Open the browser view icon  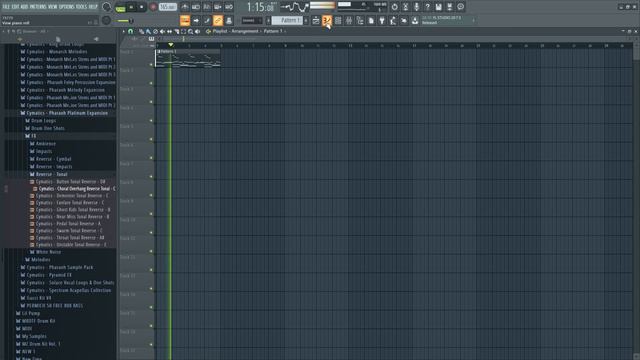(x=360, y=20)
